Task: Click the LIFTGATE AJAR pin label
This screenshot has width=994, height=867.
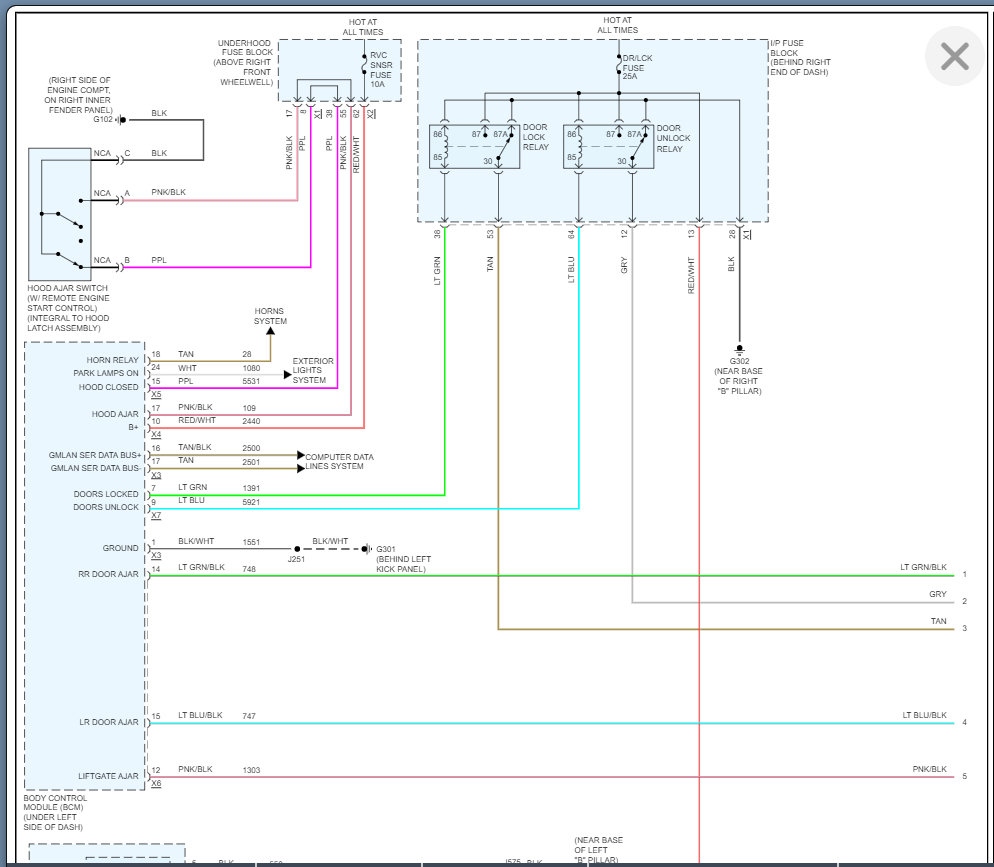Action: click(108, 776)
